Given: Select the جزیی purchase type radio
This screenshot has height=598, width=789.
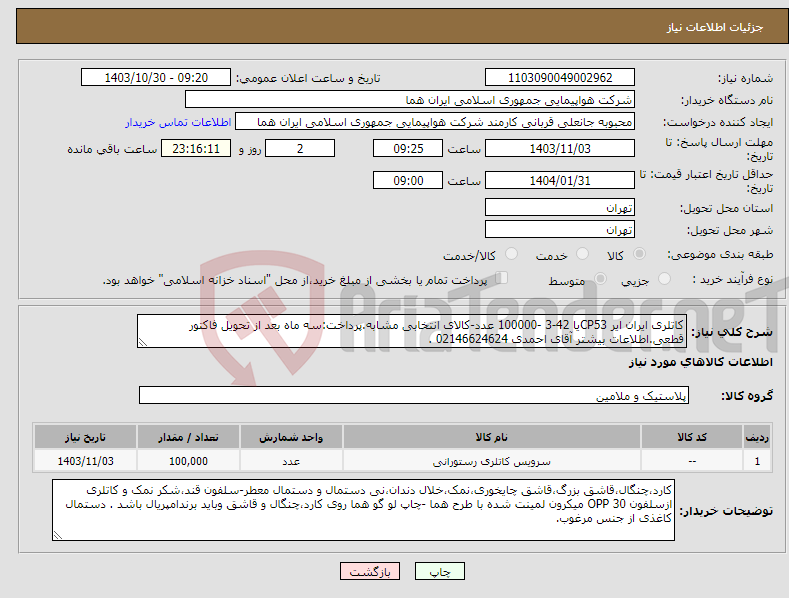Looking at the screenshot, I should pyautogui.click(x=664, y=278).
